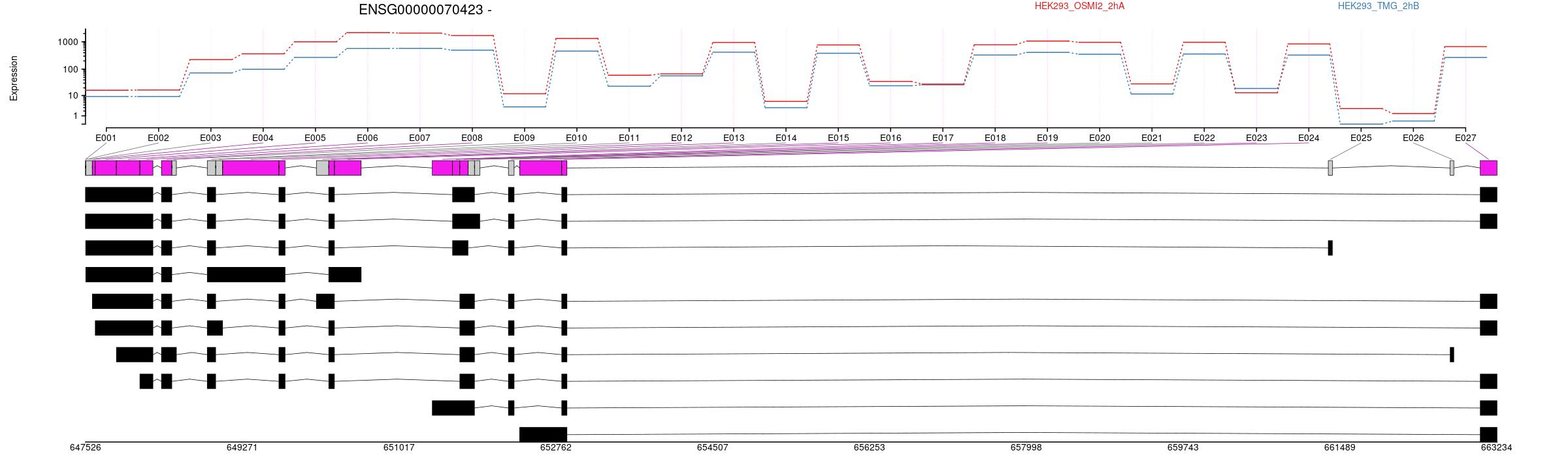Select exon label E006
The width and height of the screenshot is (1568, 457).
(x=367, y=138)
